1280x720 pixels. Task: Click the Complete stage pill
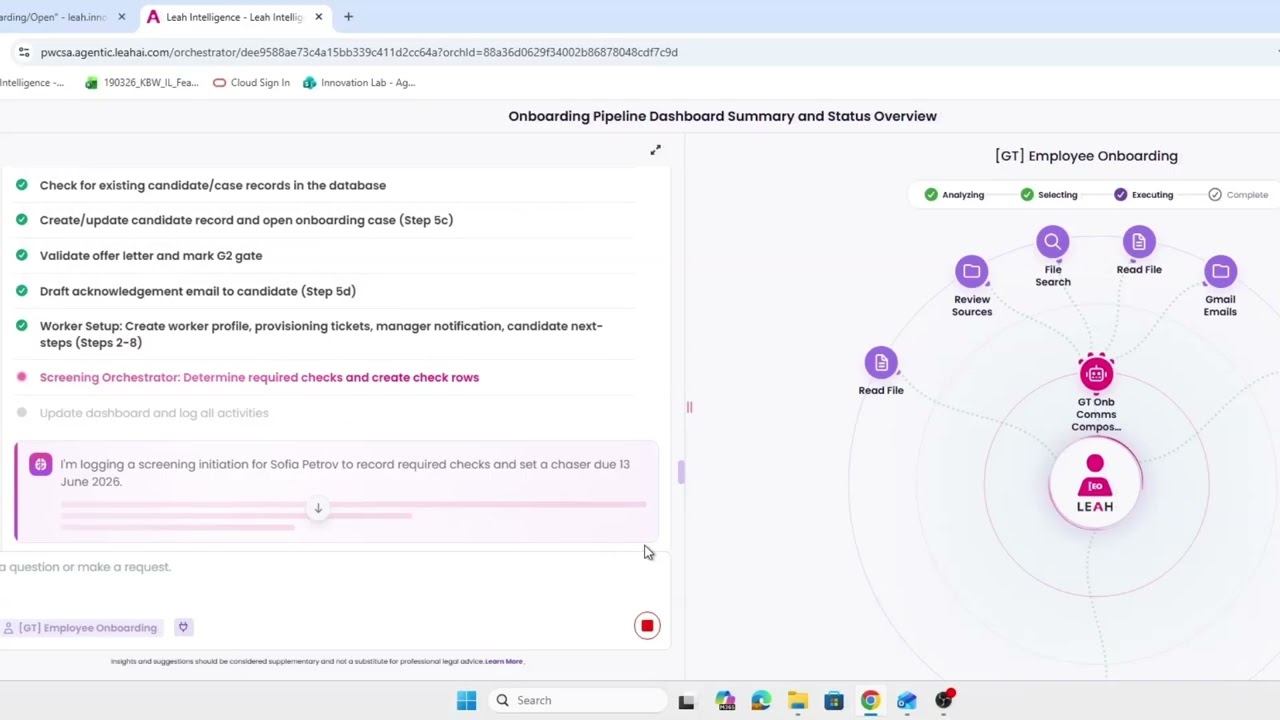click(1238, 195)
